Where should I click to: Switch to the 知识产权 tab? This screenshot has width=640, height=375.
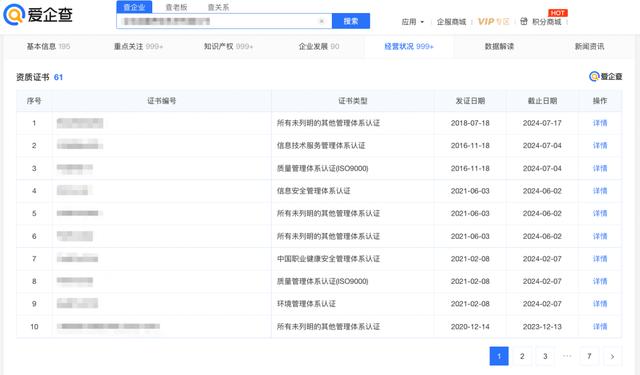229,47
